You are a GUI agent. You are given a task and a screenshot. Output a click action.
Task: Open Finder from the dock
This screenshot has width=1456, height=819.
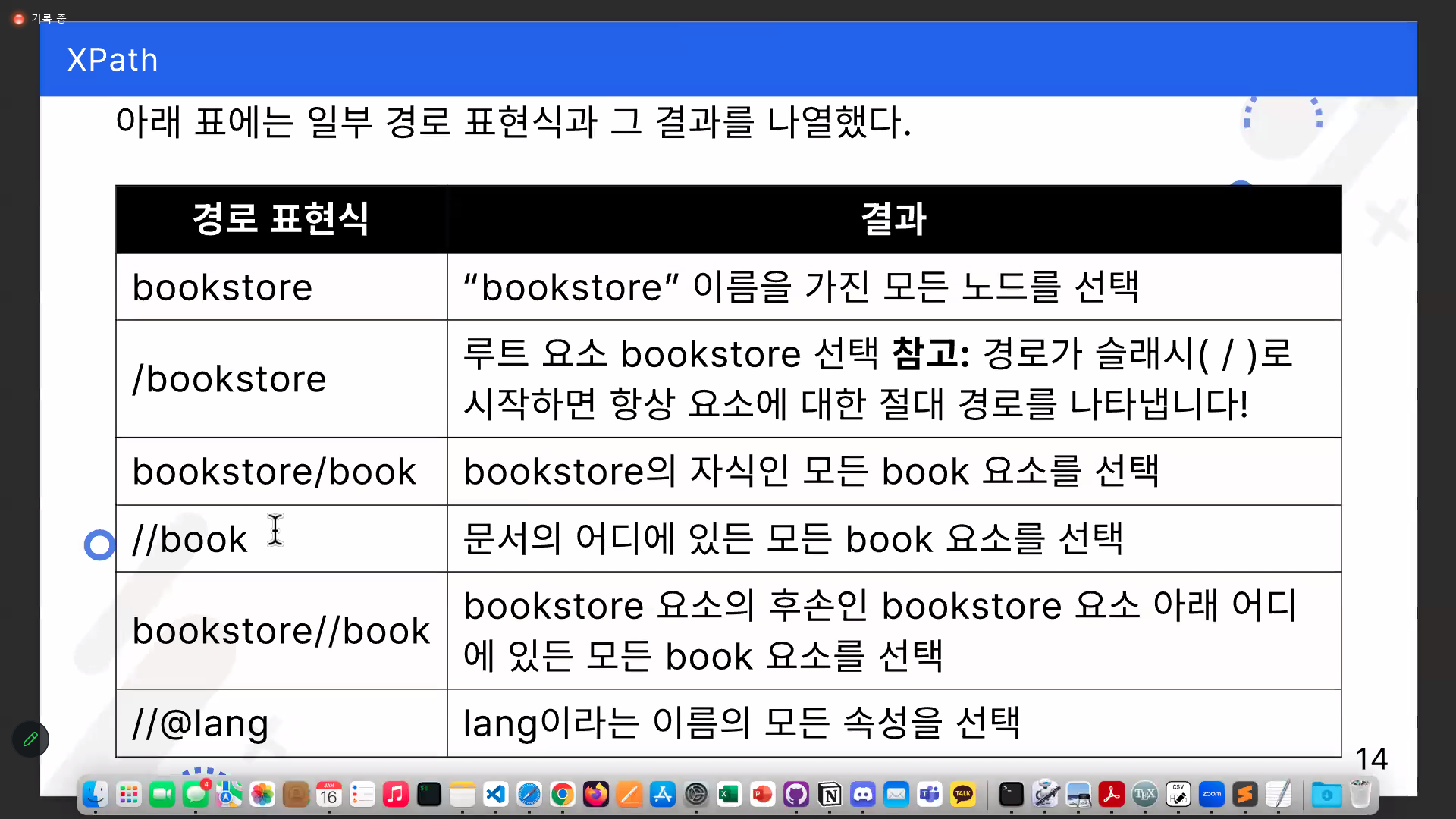click(95, 795)
